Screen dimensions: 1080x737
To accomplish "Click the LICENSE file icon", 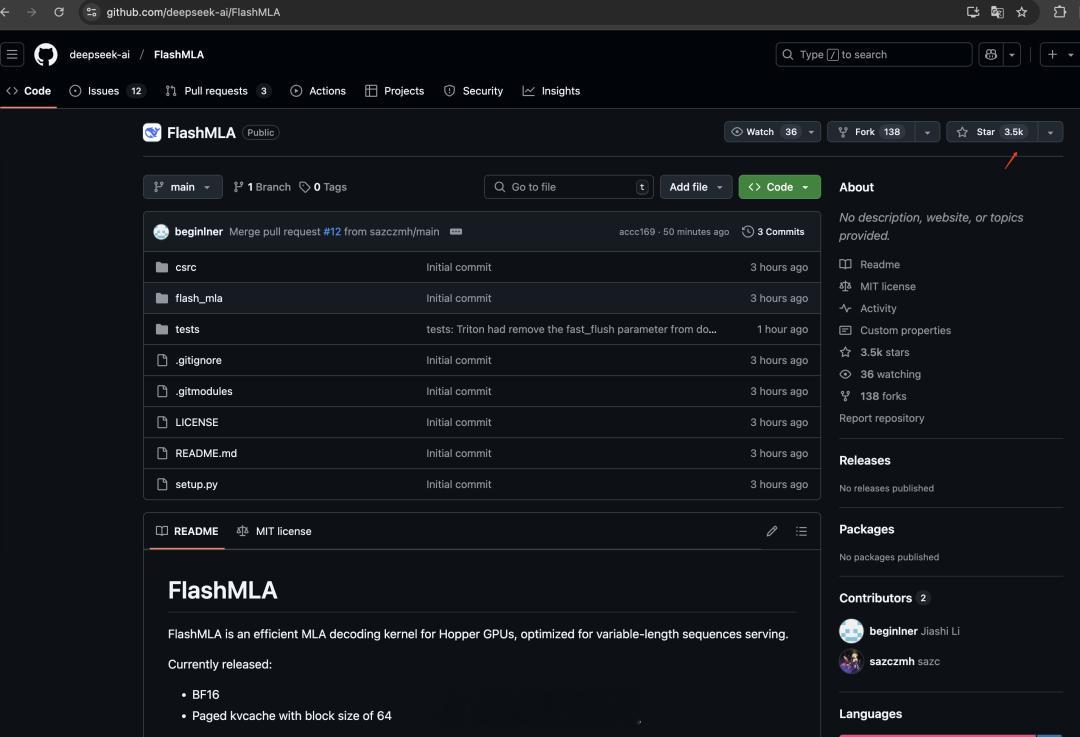I will click(x=162, y=422).
